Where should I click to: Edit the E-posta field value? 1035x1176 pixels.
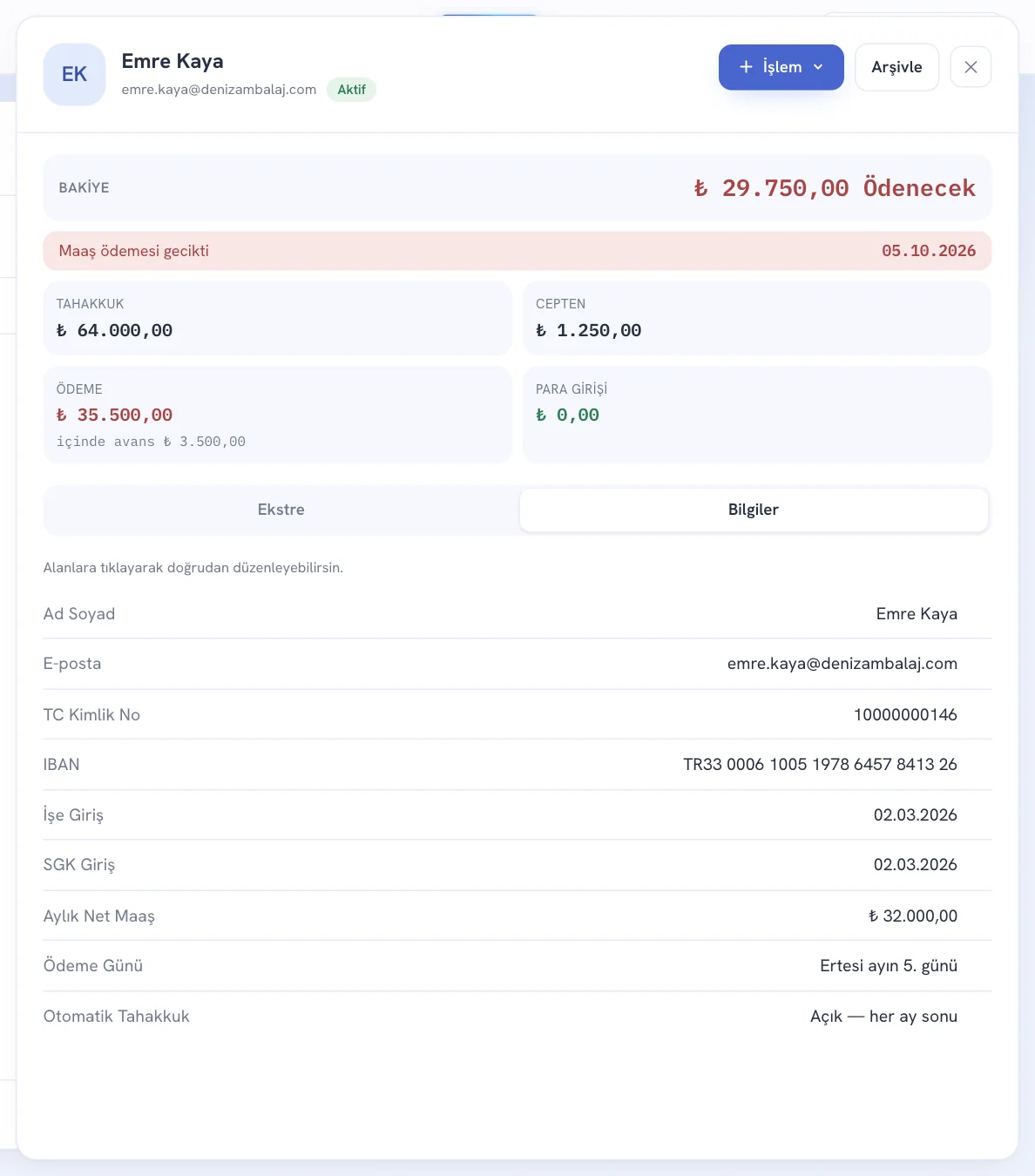(x=842, y=664)
